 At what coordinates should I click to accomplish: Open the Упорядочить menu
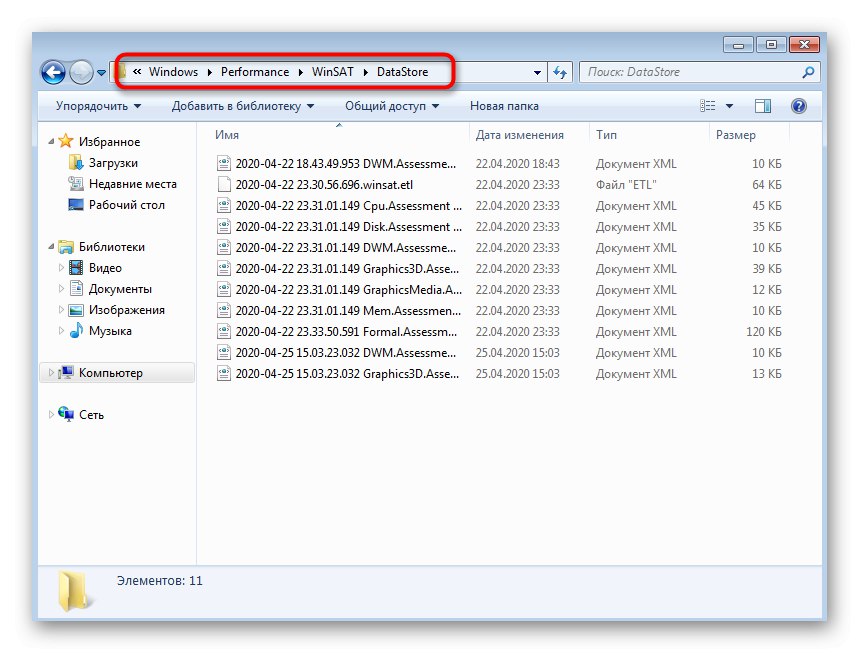click(98, 106)
